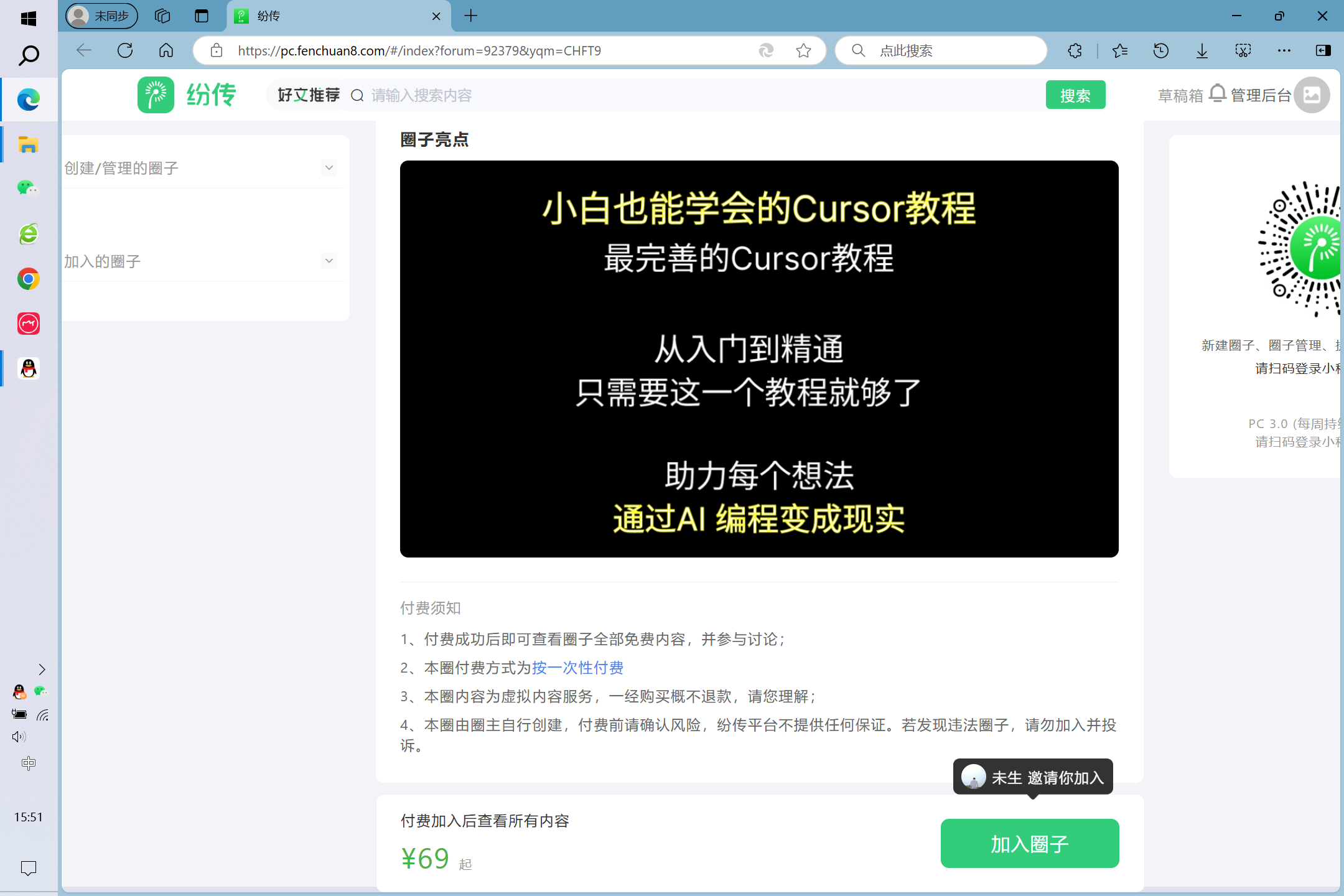Open browser extensions puzzle icon
The image size is (1344, 896).
point(1075,50)
